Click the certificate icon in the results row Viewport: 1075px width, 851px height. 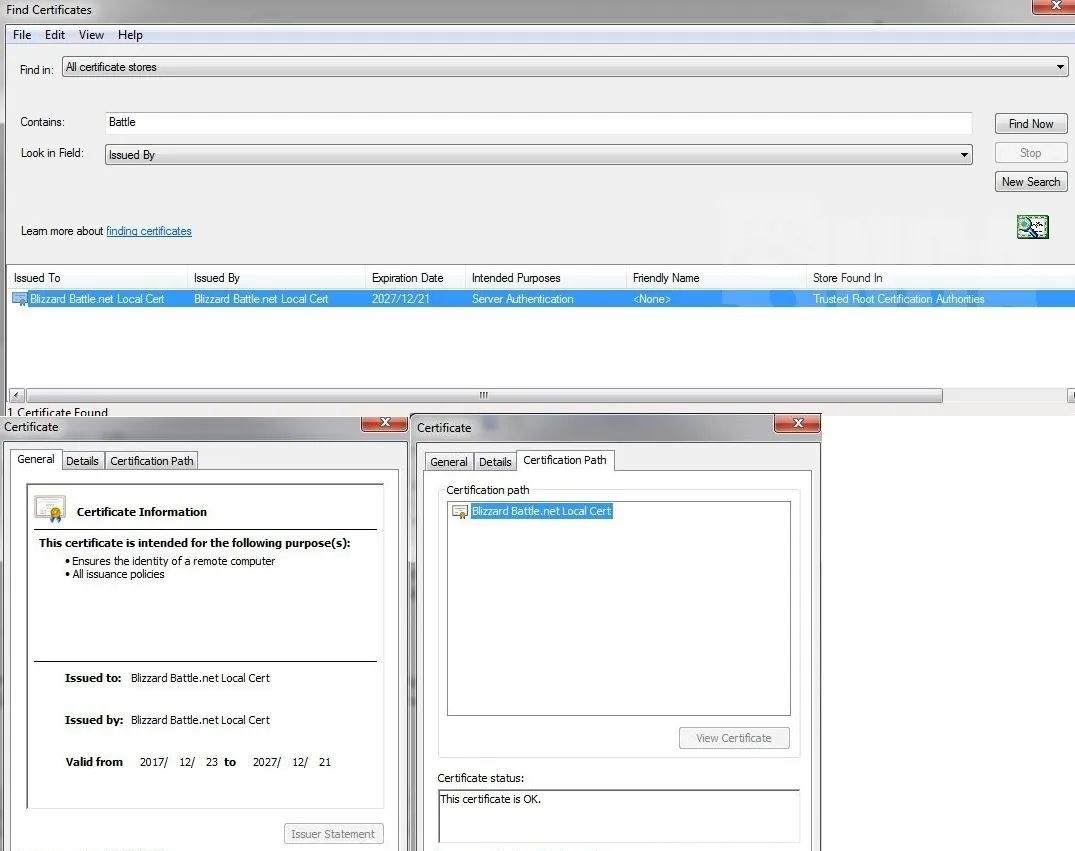(x=20, y=299)
